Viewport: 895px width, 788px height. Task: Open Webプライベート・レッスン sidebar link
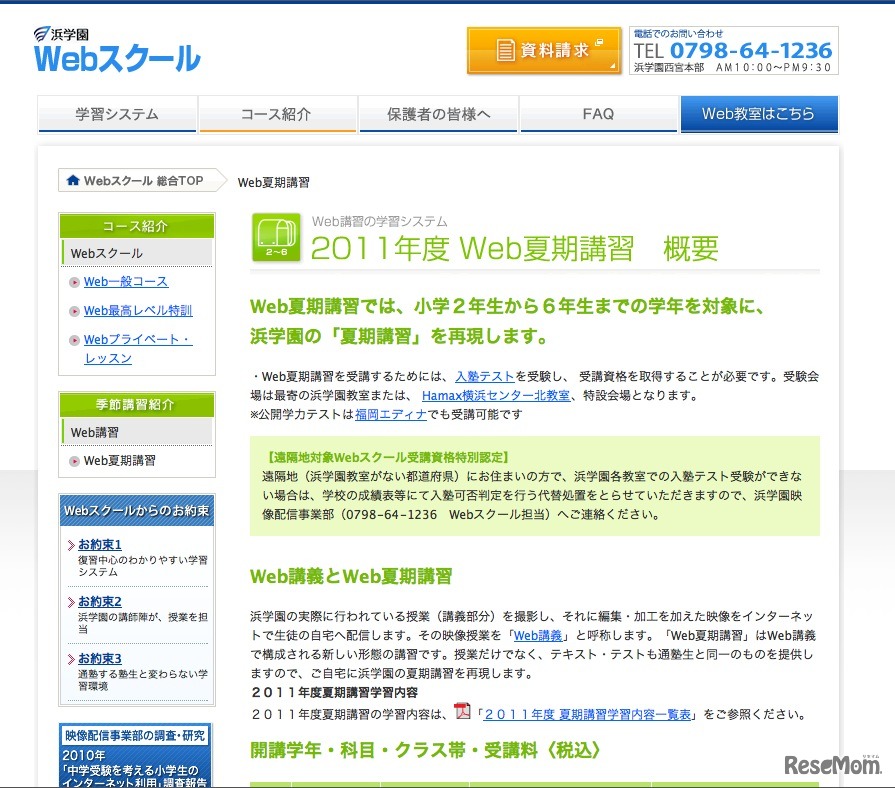pos(138,349)
